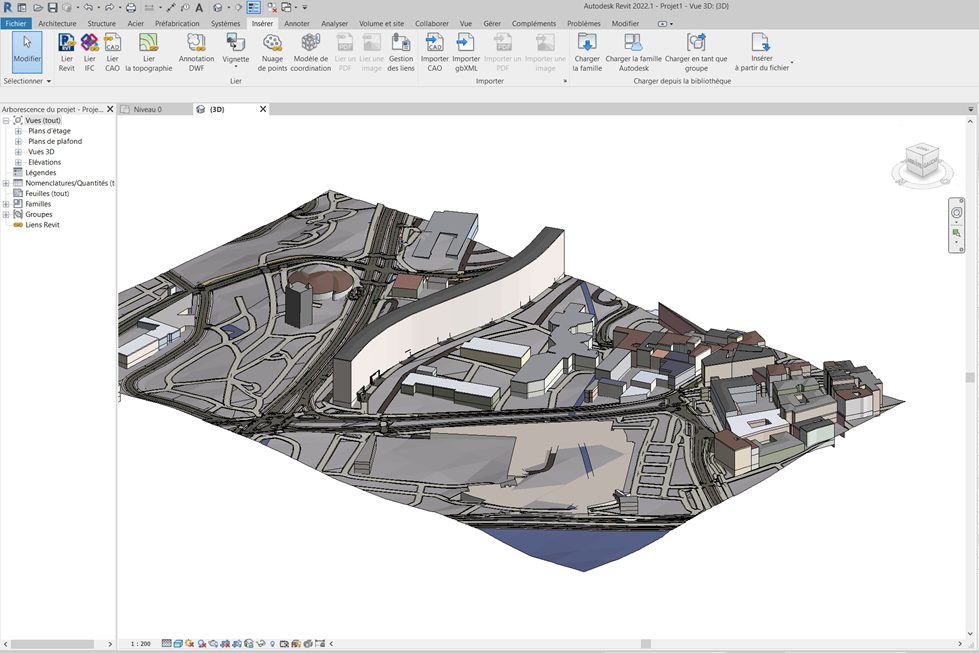
Task: Select the Modèle de coordination tool
Action: [x=310, y=43]
